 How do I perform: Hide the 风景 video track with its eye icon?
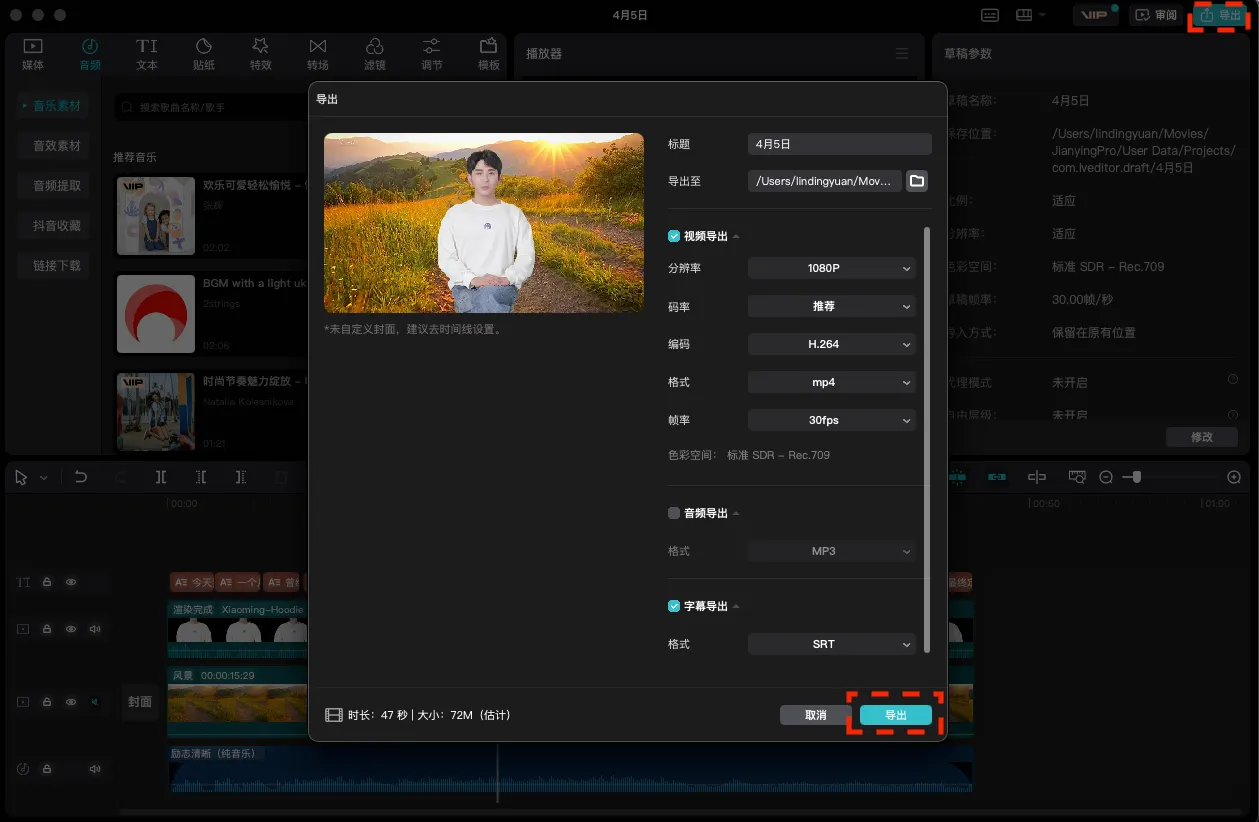tap(71, 702)
